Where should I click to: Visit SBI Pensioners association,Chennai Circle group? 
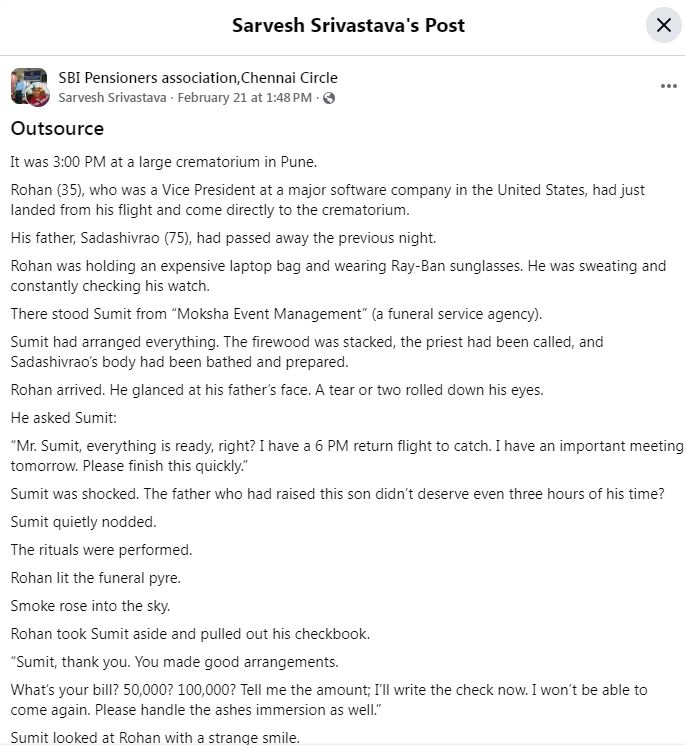click(198, 78)
